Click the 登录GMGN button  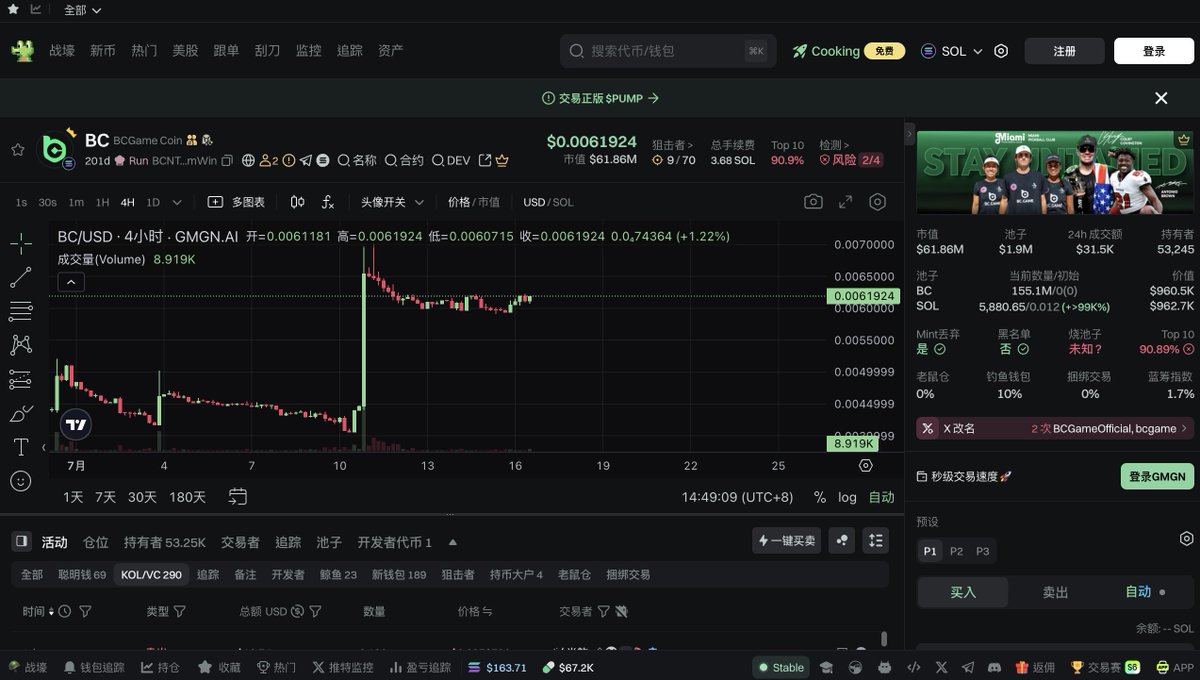(x=1157, y=476)
